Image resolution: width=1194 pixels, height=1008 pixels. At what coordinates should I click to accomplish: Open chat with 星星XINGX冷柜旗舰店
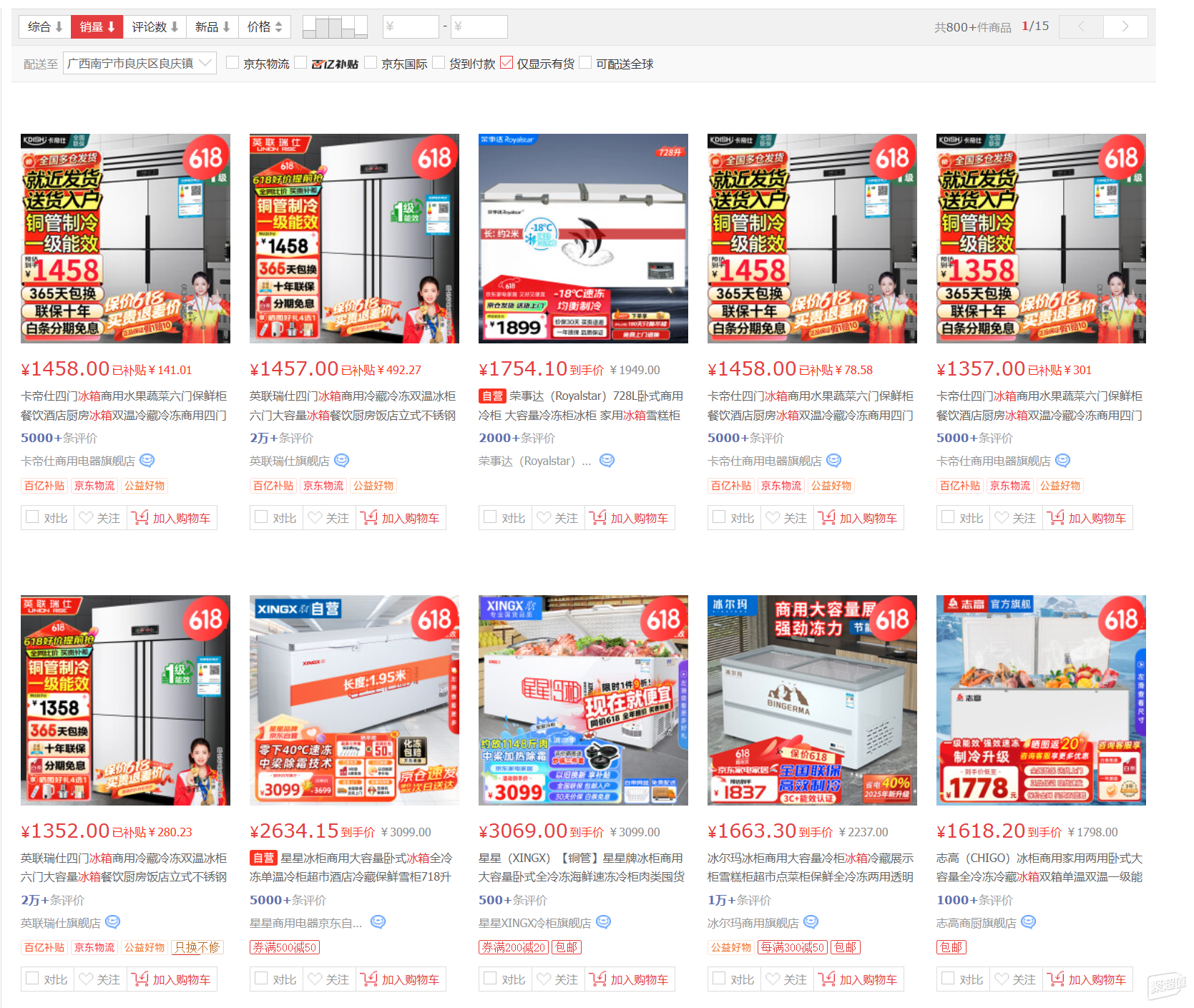(x=604, y=923)
